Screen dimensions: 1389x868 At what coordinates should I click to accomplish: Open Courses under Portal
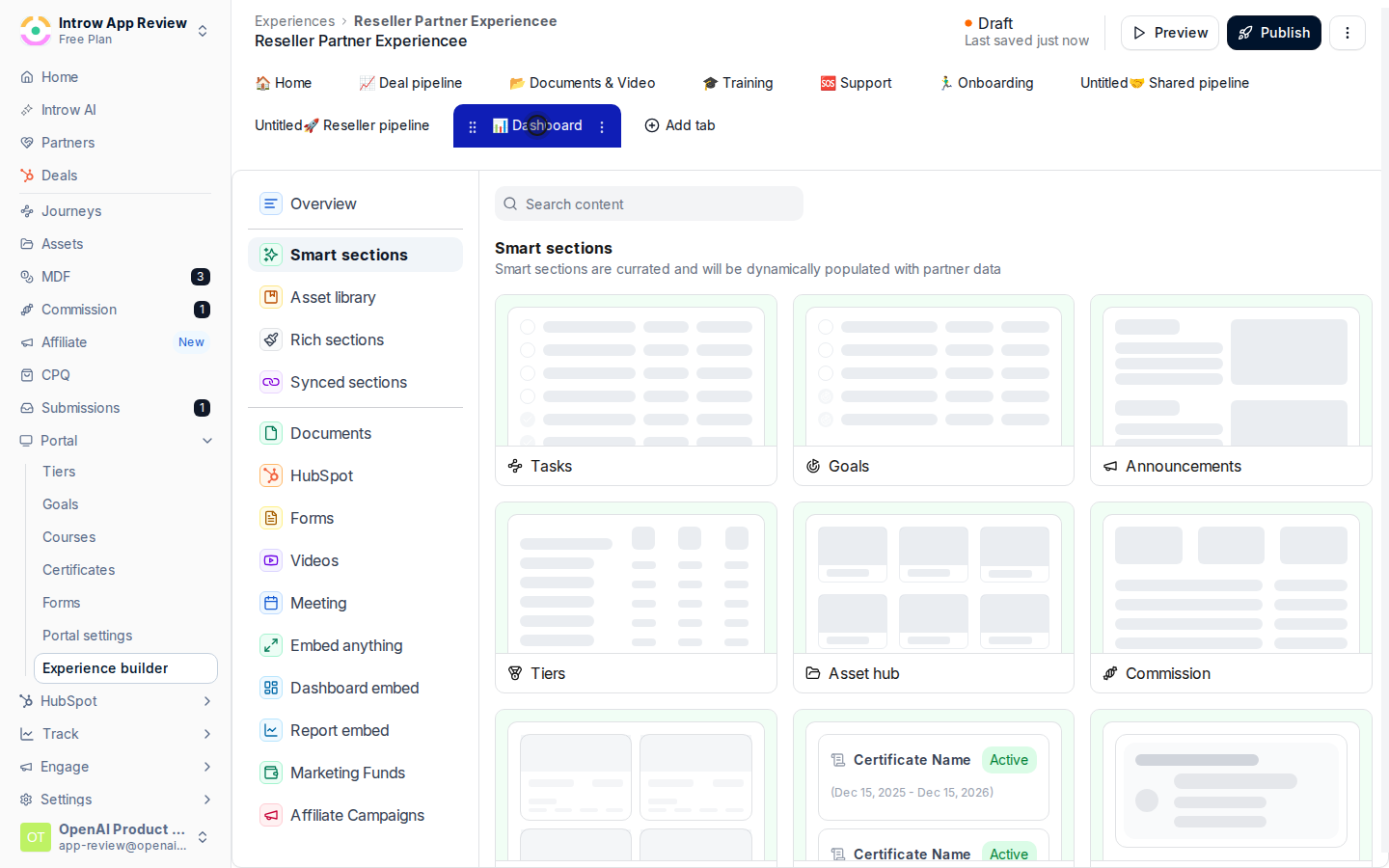tap(69, 537)
